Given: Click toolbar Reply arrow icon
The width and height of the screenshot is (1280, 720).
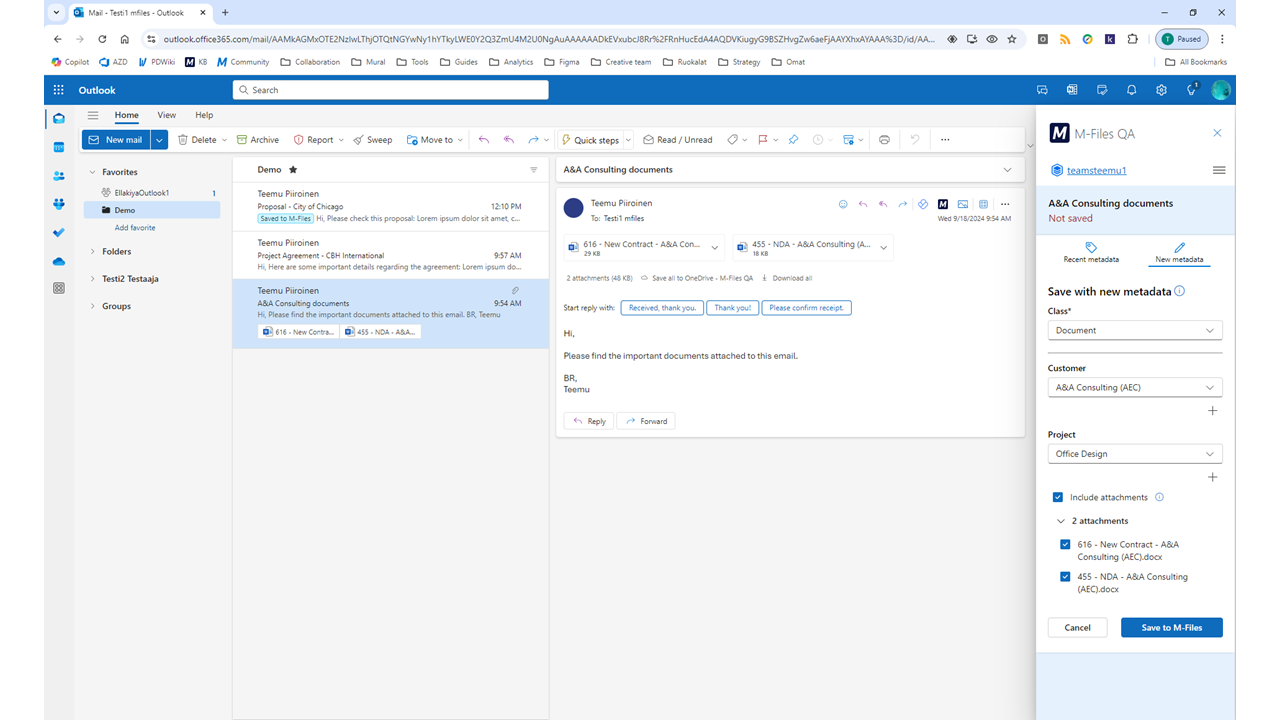Looking at the screenshot, I should pyautogui.click(x=484, y=140).
